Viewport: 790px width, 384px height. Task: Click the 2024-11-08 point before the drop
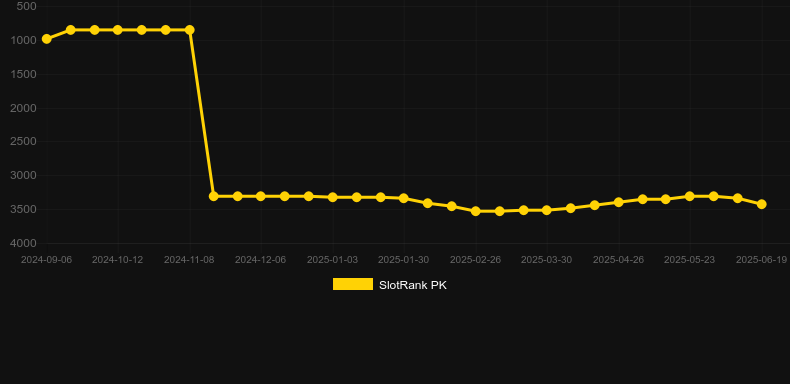(x=189, y=30)
